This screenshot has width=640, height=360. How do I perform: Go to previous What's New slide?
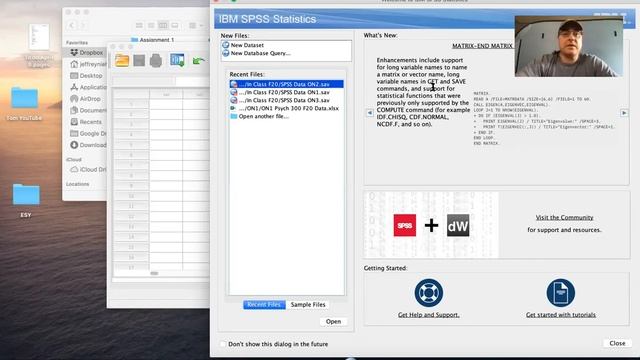(370, 113)
